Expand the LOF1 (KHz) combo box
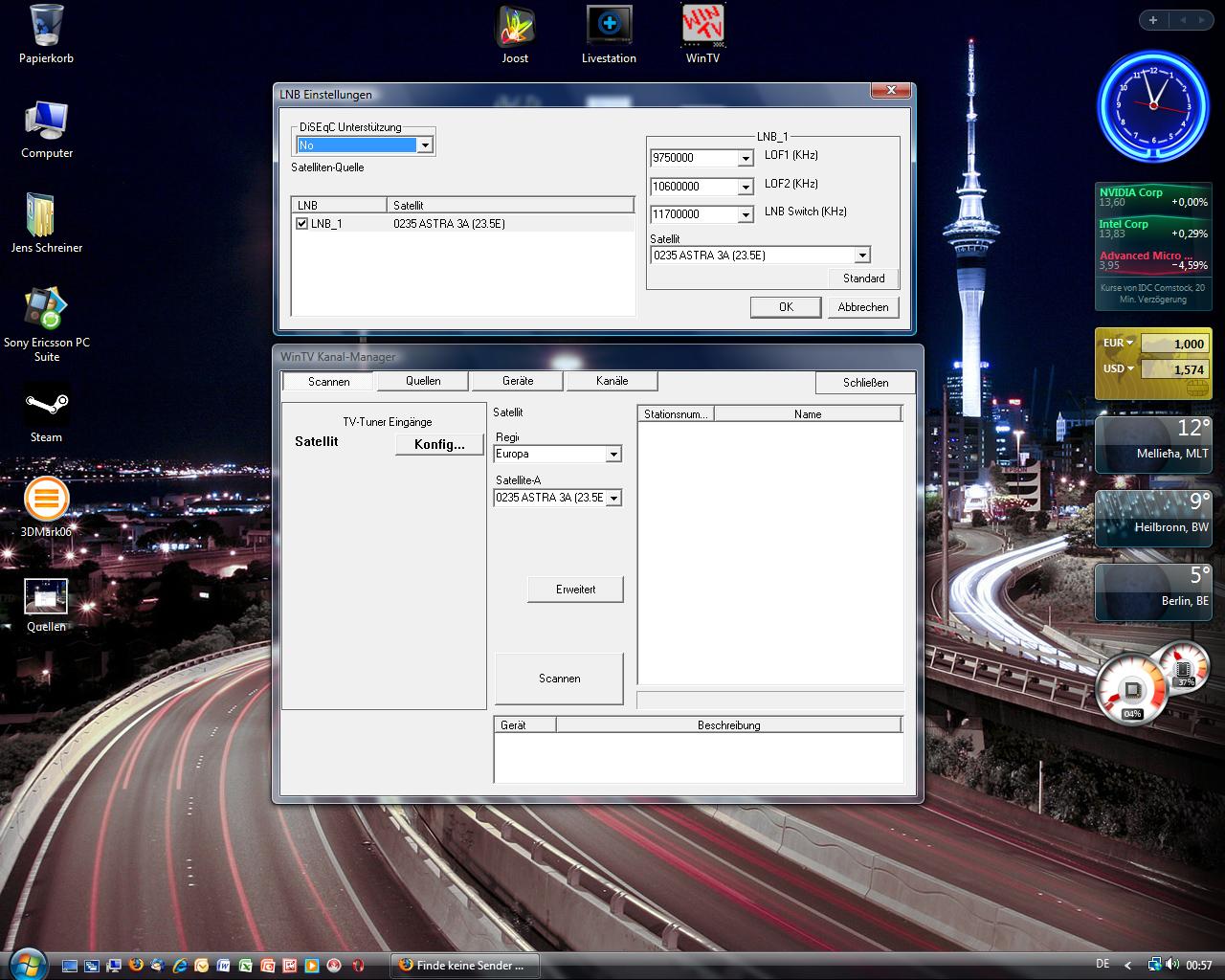 (746, 158)
